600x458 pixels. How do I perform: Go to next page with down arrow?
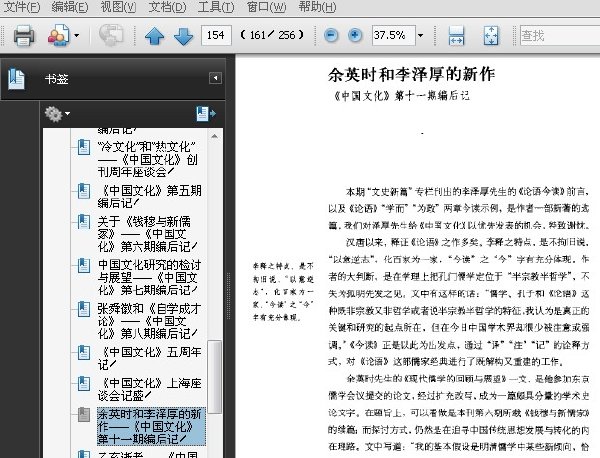184,36
